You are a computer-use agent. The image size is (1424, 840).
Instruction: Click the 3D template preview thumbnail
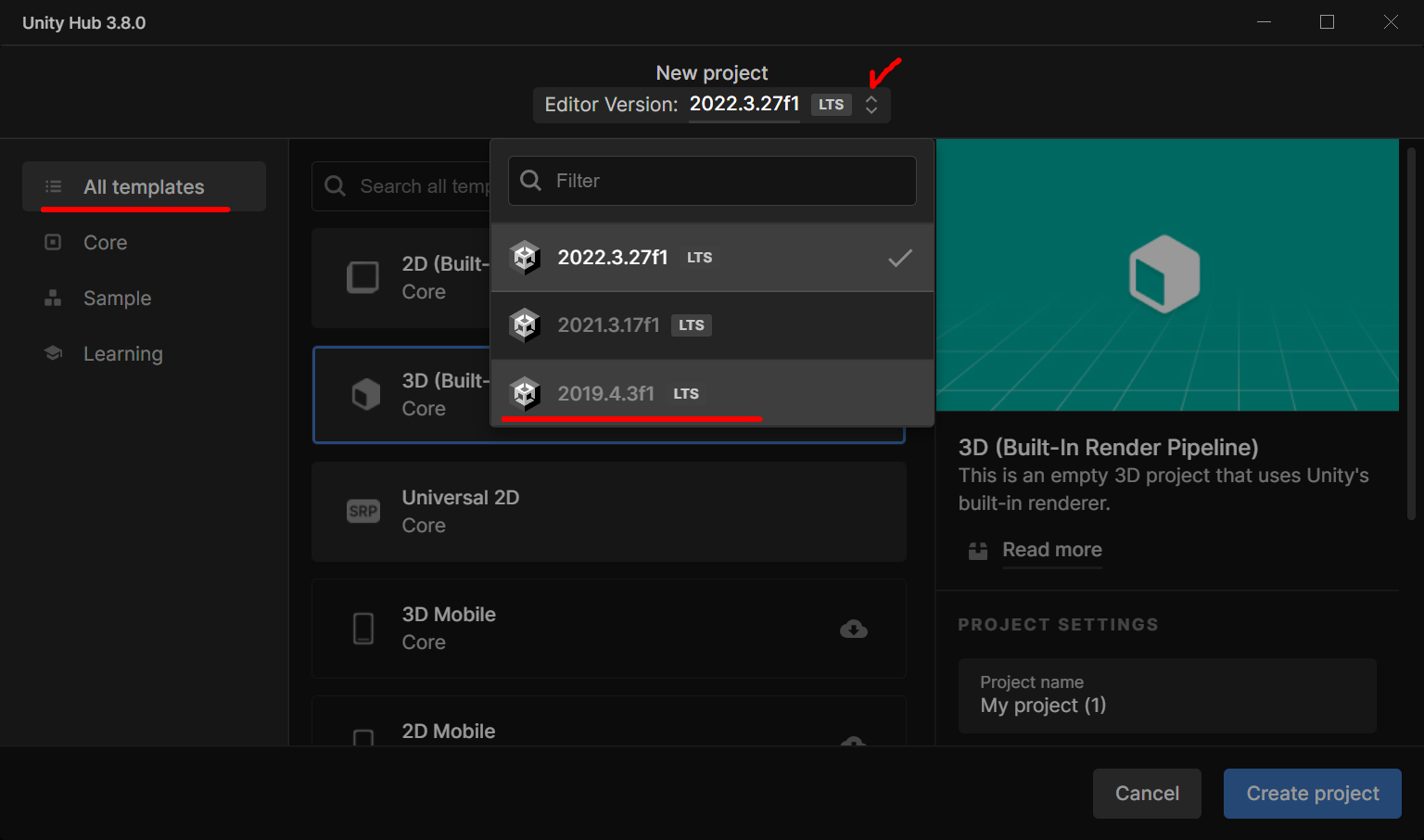click(1167, 274)
